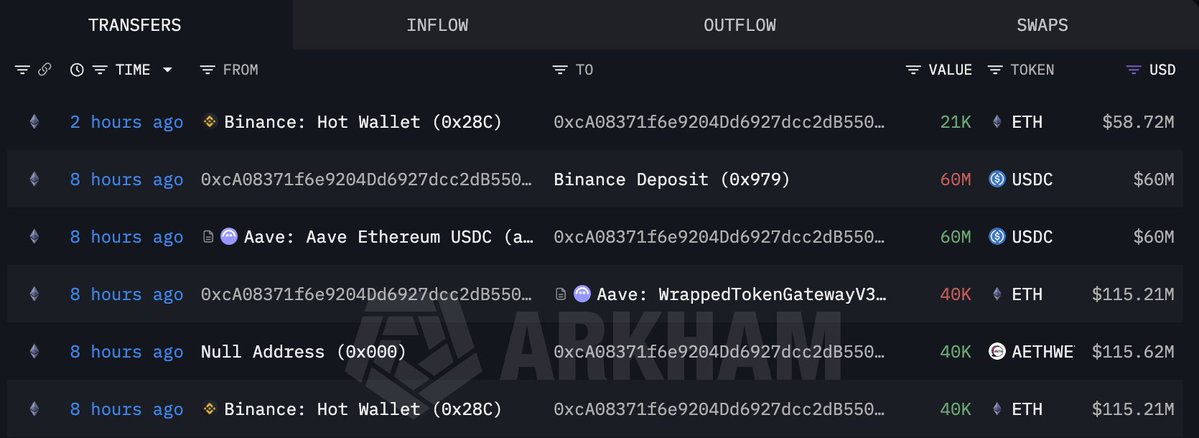Open the TO column filter
Viewport: 1199px width, 438px height.
tap(558, 70)
